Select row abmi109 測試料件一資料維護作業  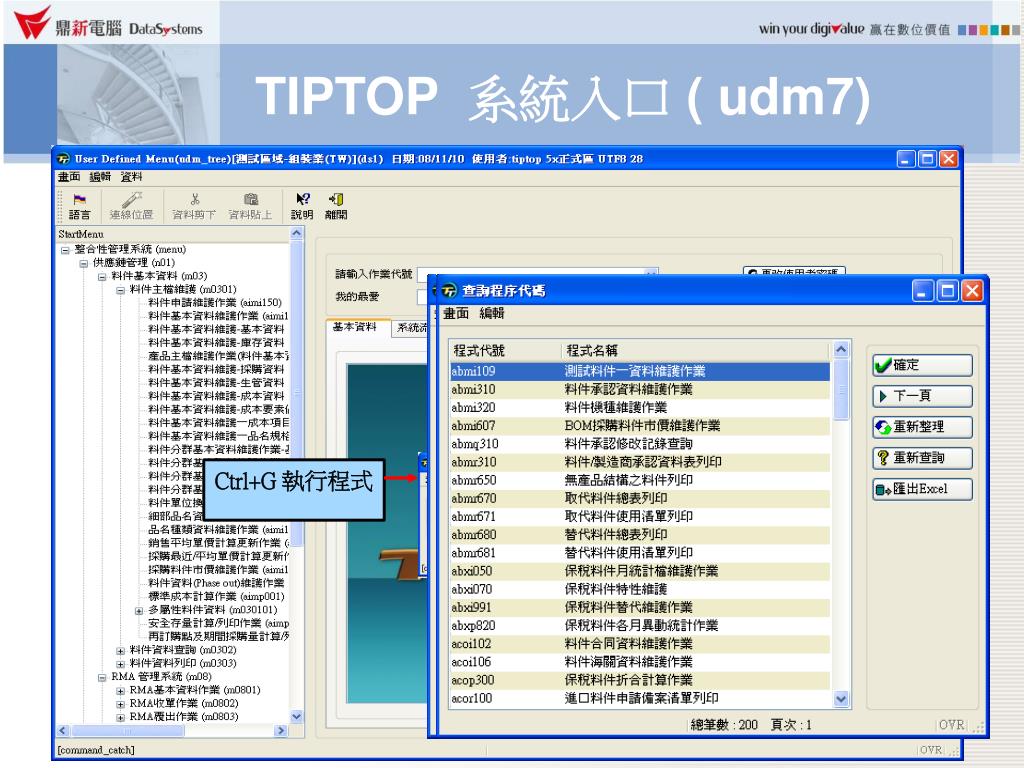pos(640,372)
